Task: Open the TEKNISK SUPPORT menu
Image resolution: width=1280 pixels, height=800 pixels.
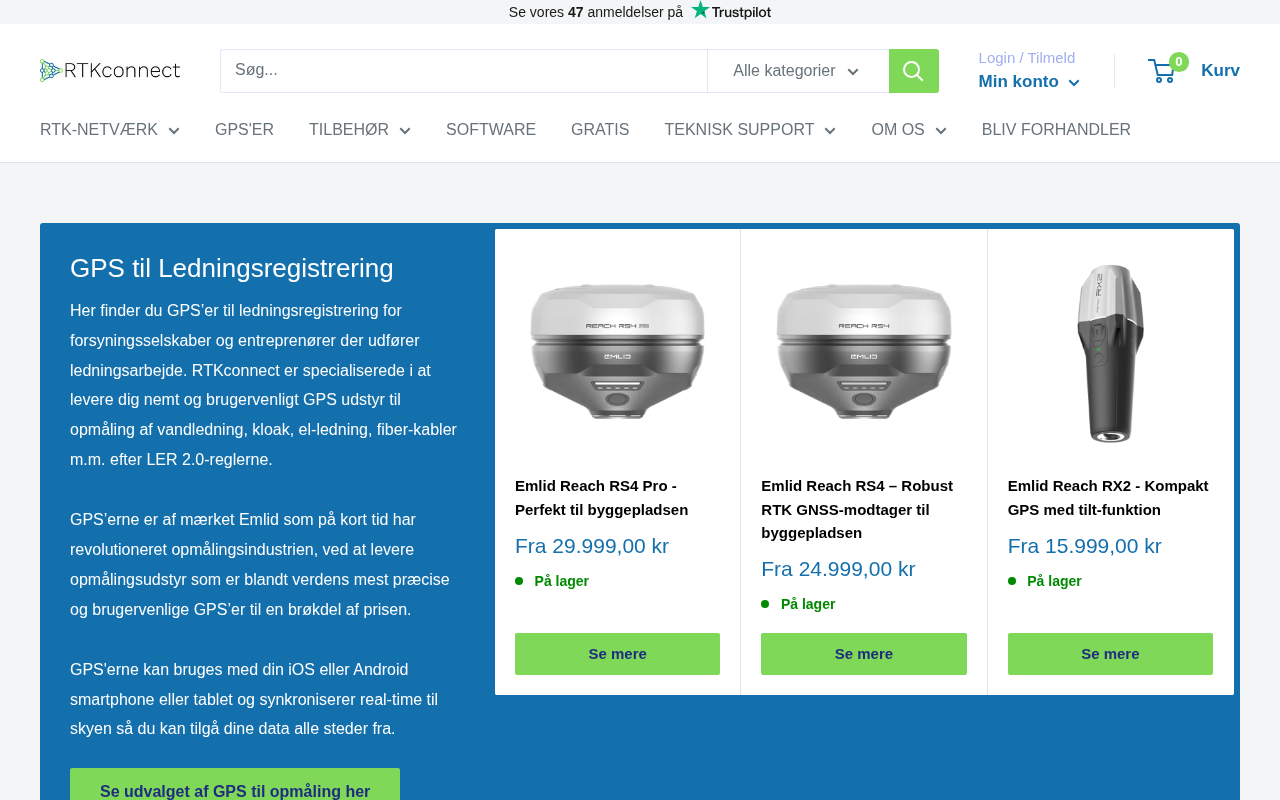Action: (x=750, y=130)
